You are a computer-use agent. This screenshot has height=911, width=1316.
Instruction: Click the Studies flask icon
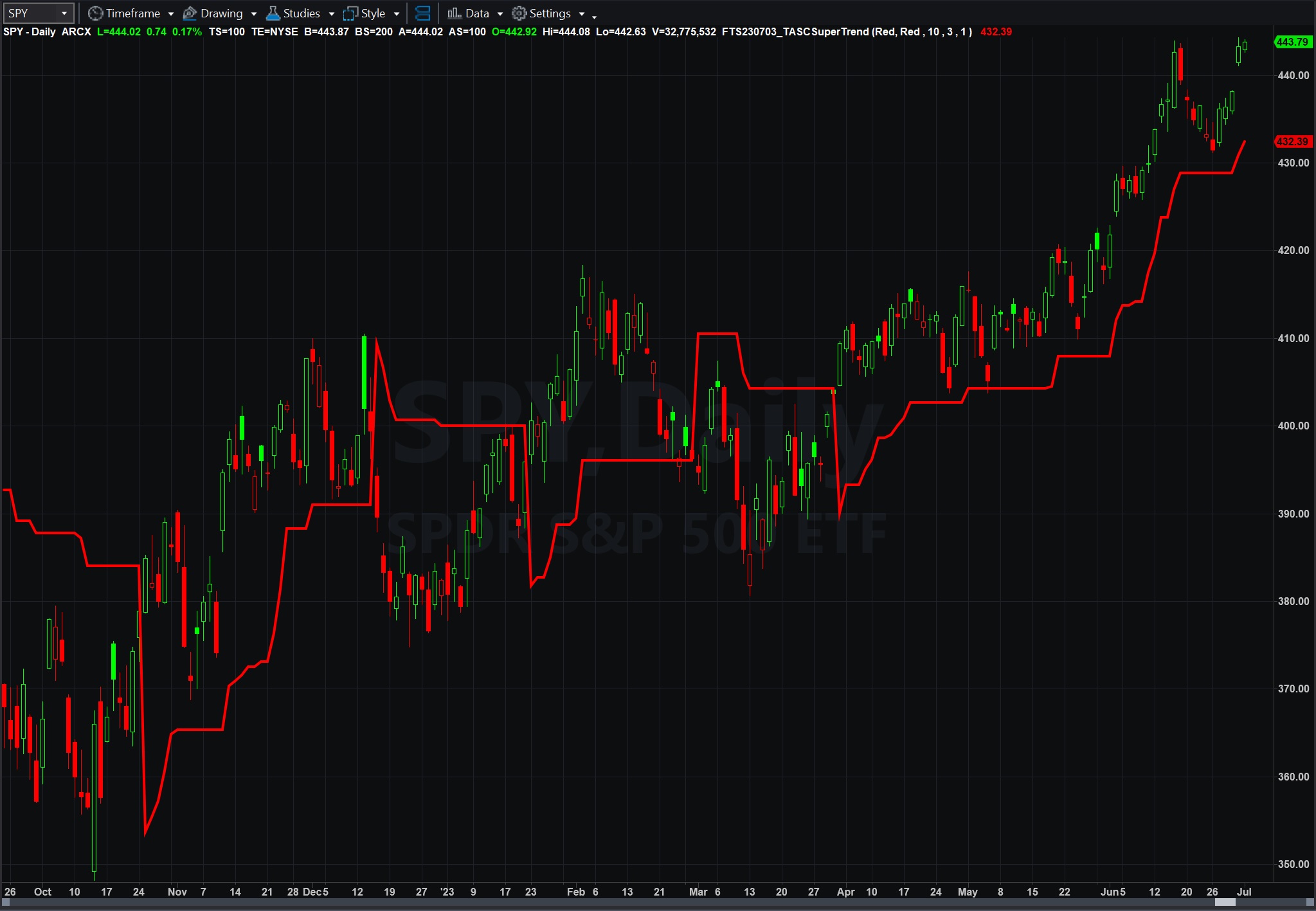click(273, 13)
